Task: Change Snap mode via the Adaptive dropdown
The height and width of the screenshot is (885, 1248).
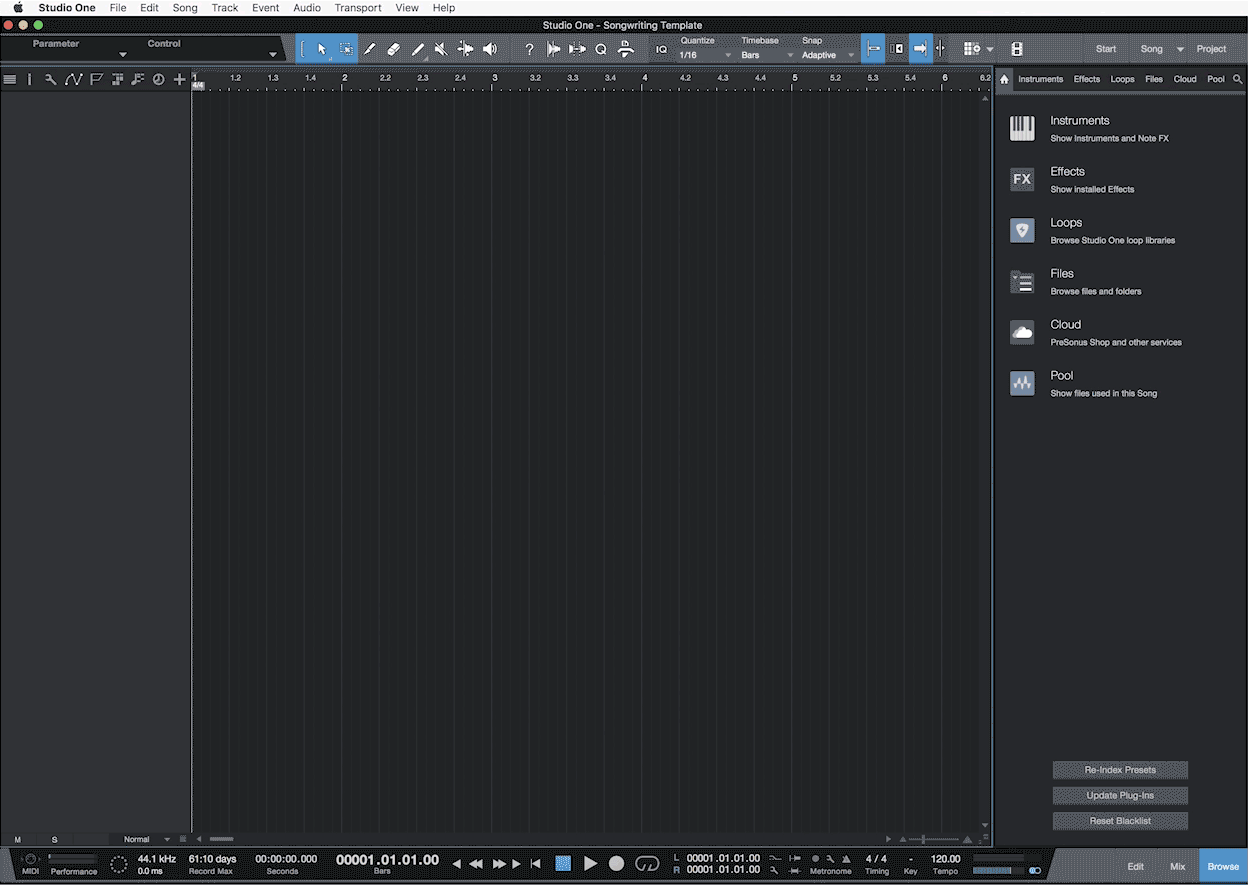Action: tap(825, 55)
